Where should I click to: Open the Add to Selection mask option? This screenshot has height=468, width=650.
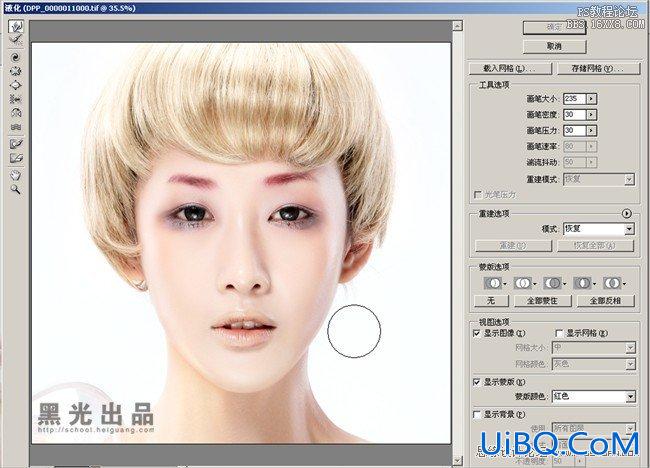[x=524, y=283]
